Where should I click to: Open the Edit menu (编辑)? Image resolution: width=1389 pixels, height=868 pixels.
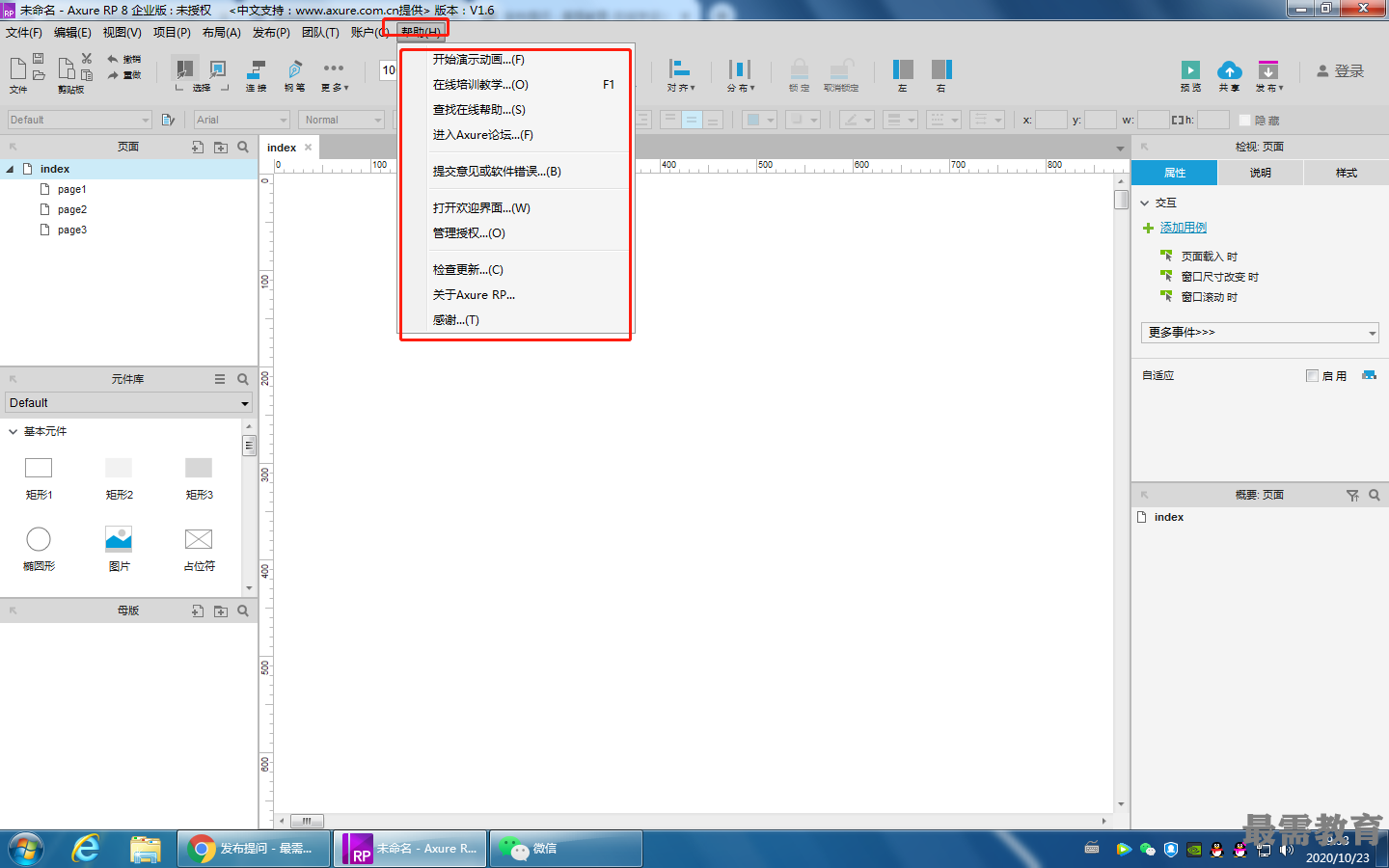point(72,32)
